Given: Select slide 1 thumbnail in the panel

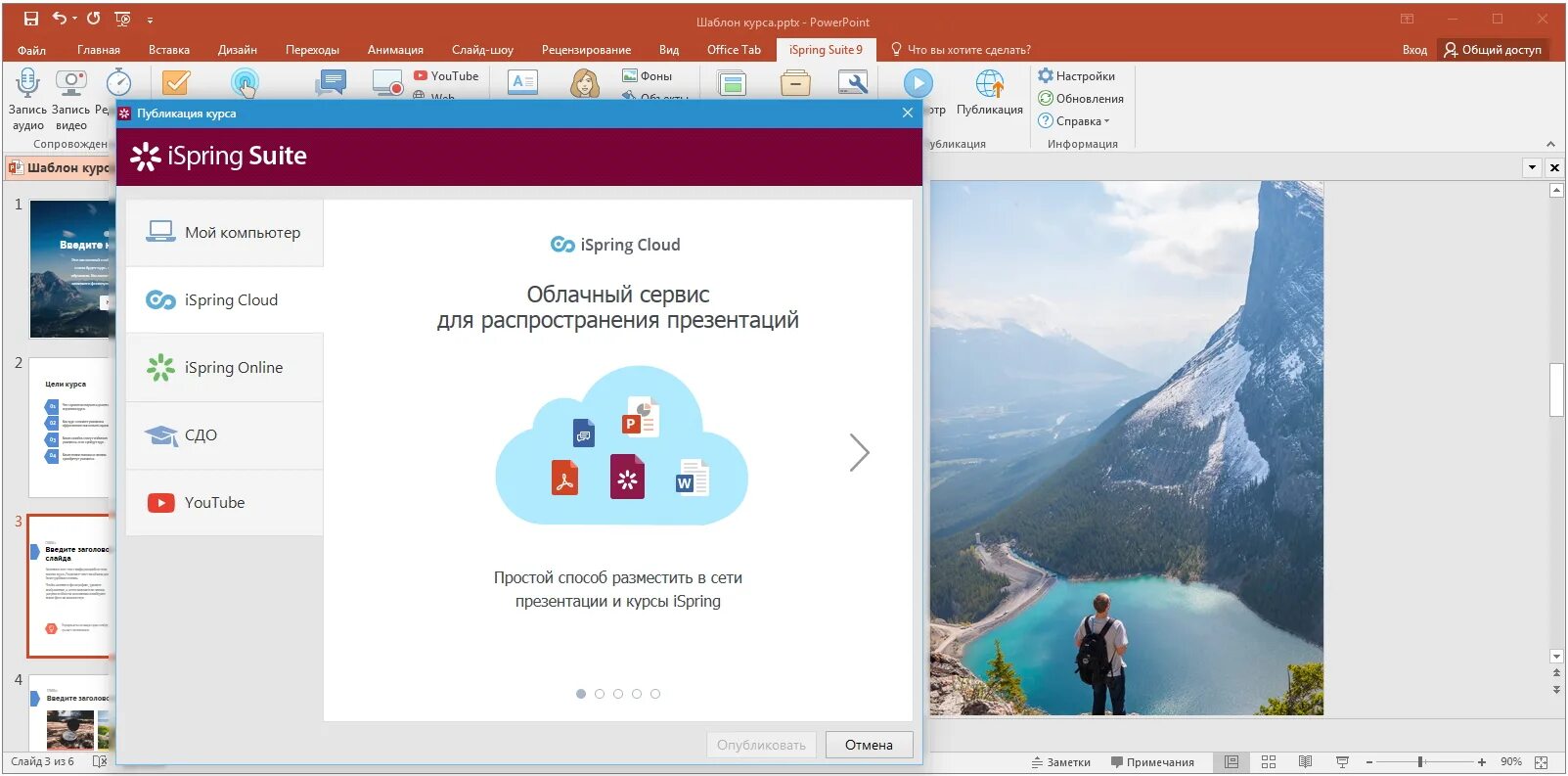Looking at the screenshot, I should pyautogui.click(x=70, y=269).
